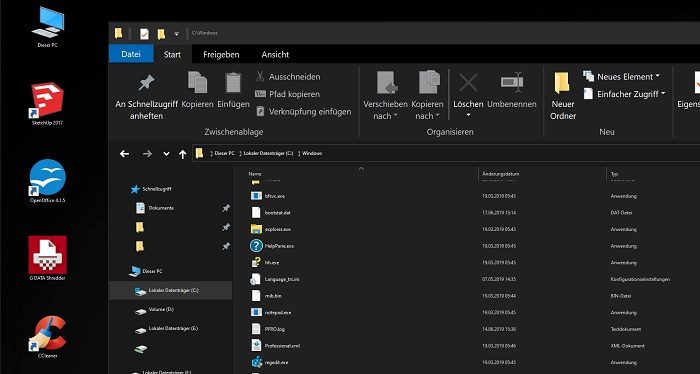Click the Umbenennen ribbon icon
The height and width of the screenshot is (374, 700).
coord(512,82)
